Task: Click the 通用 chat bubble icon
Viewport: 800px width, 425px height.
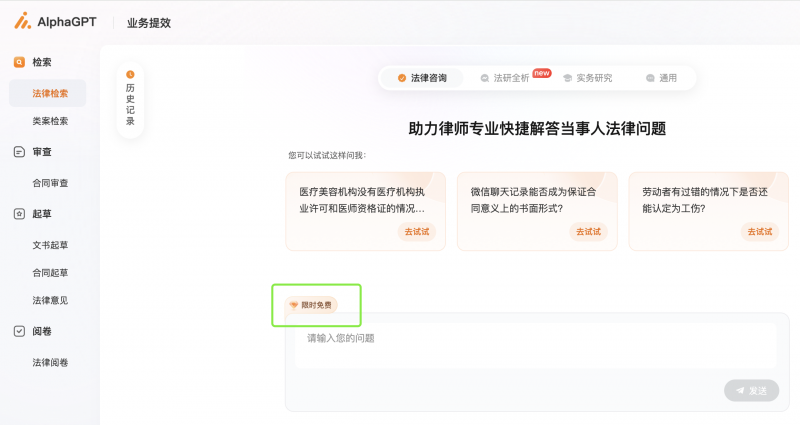Action: pos(650,78)
